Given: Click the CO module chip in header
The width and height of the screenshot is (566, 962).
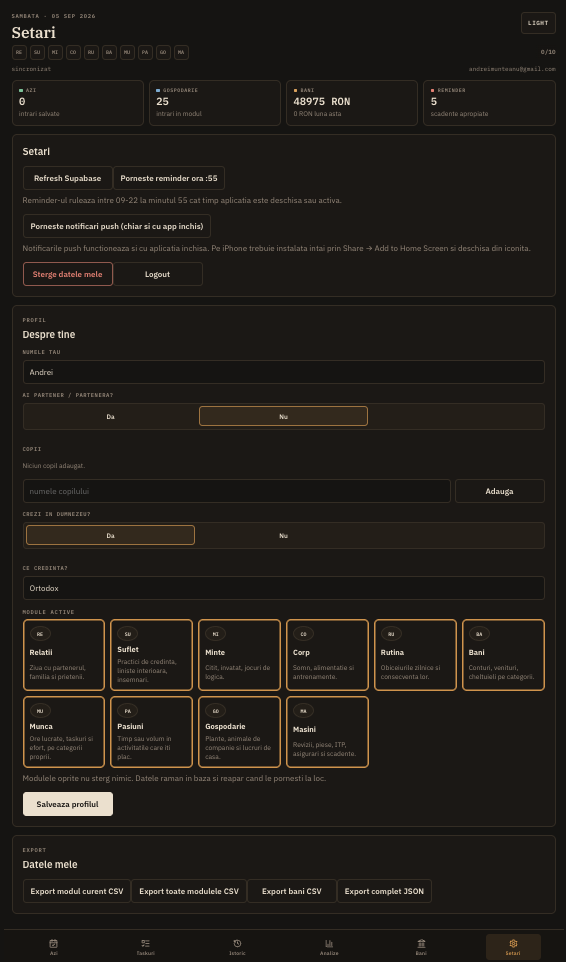Looking at the screenshot, I should click(73, 53).
